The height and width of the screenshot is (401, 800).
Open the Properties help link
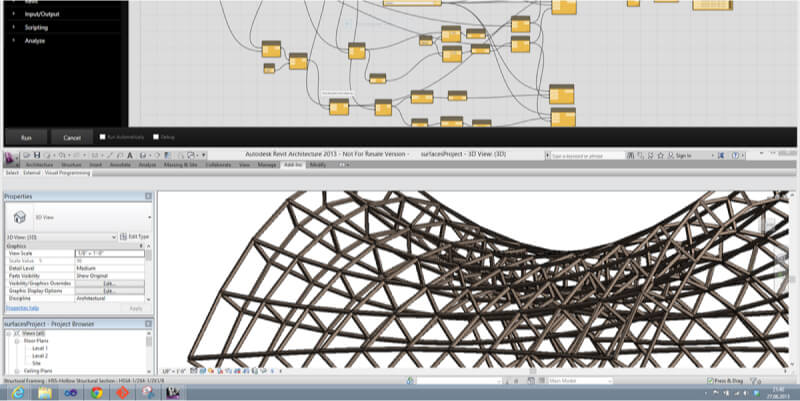[x=22, y=308]
